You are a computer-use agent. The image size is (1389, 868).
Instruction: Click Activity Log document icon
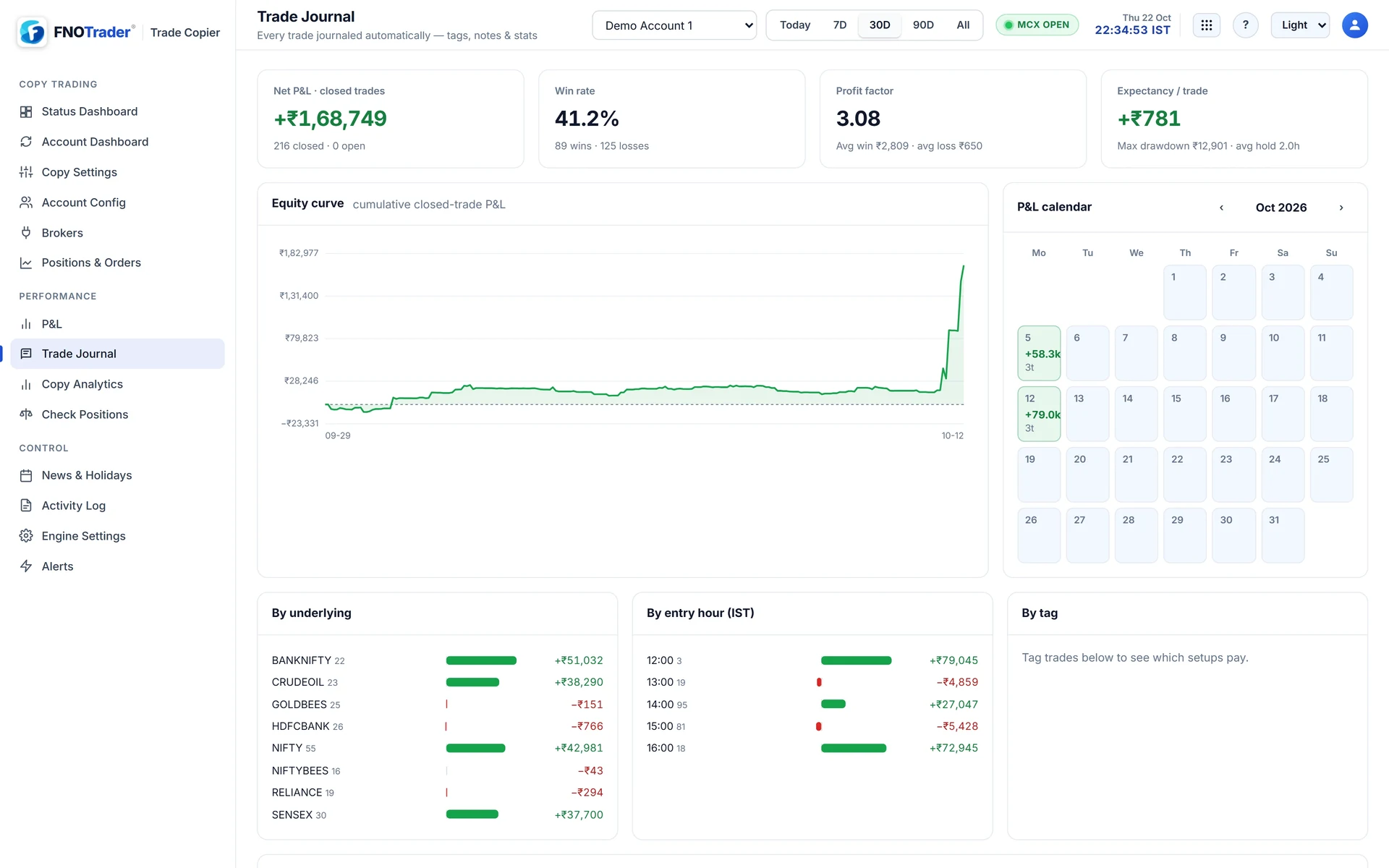pyautogui.click(x=26, y=506)
